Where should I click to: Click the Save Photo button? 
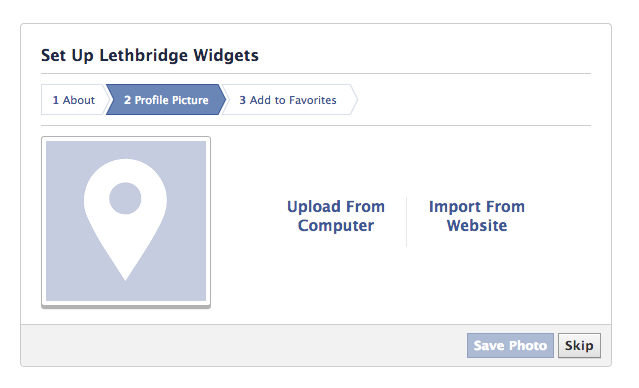(510, 346)
